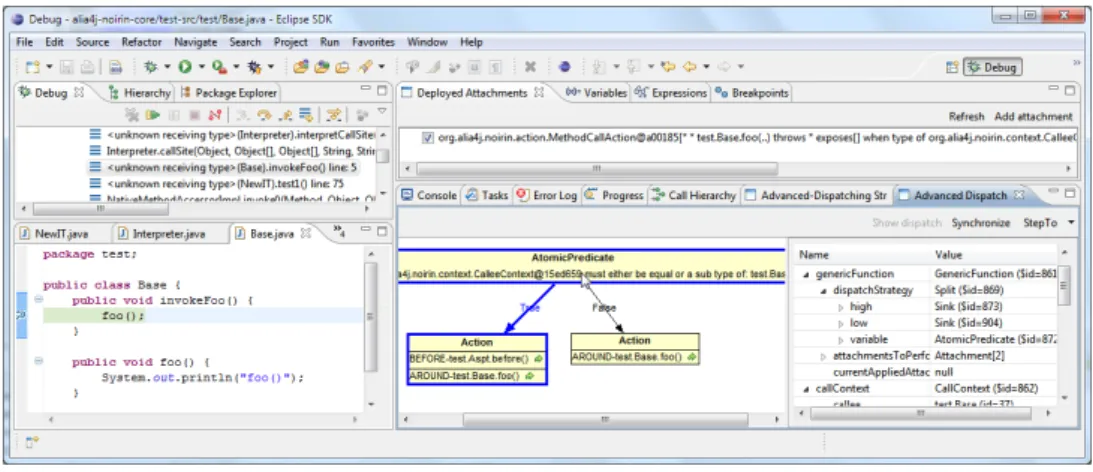Screen dimensions: 1093x472
Task: Click the Resume icon in Debug view
Action: 153,115
